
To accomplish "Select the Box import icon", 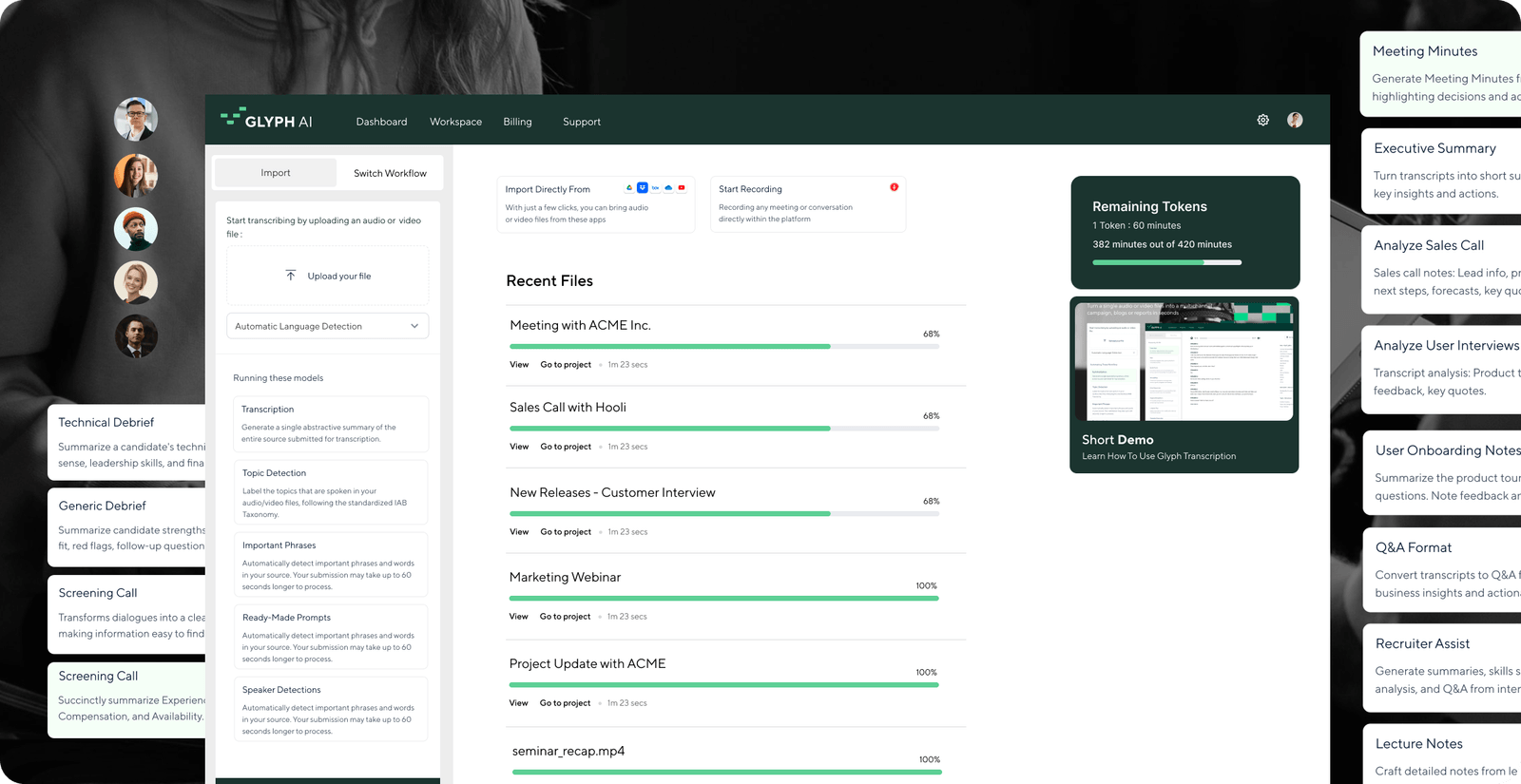I will click(x=655, y=188).
